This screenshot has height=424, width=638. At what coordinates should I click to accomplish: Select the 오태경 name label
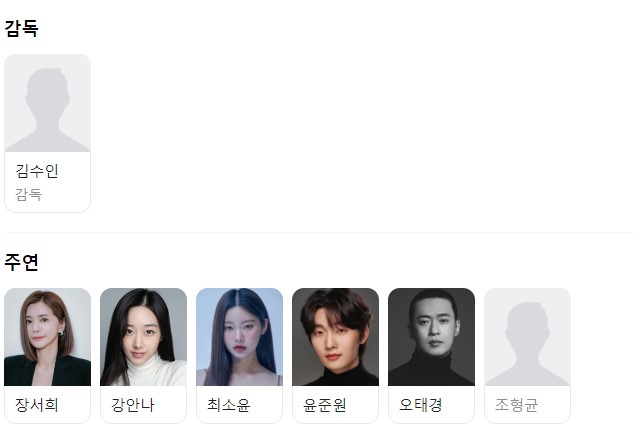pos(421,405)
